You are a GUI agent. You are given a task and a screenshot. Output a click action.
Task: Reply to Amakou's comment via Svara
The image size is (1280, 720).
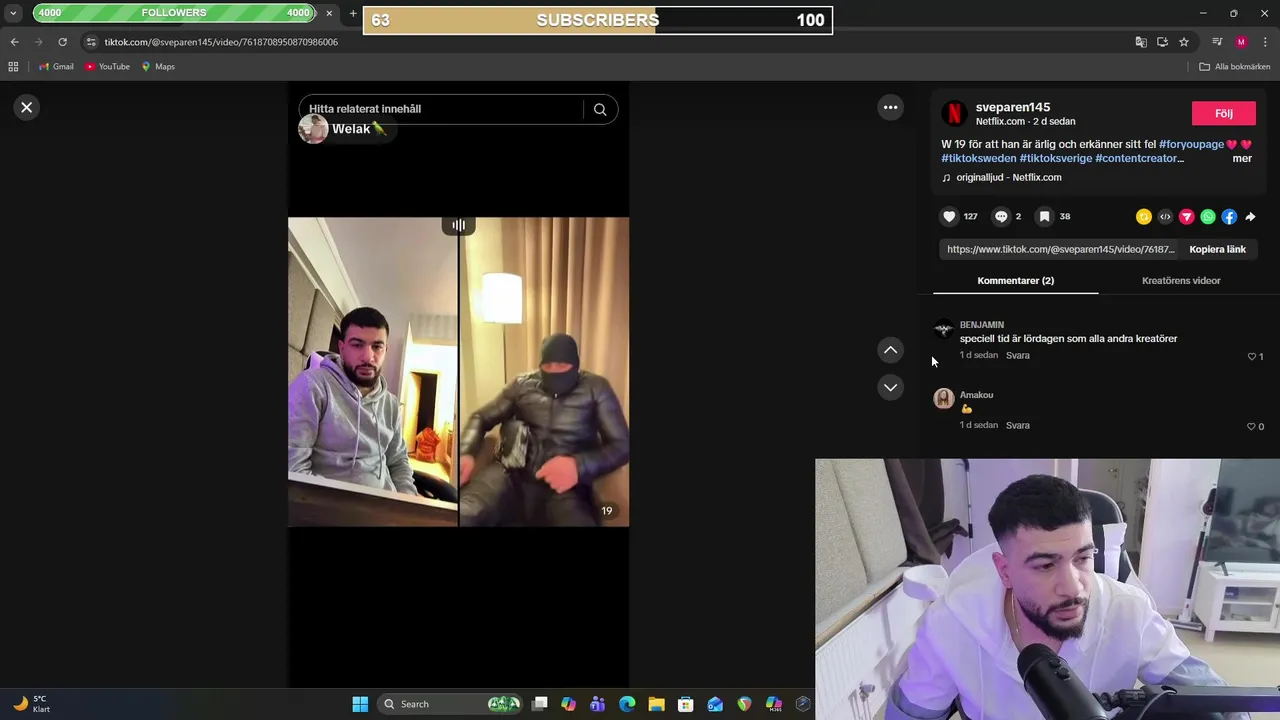pyautogui.click(x=1017, y=425)
